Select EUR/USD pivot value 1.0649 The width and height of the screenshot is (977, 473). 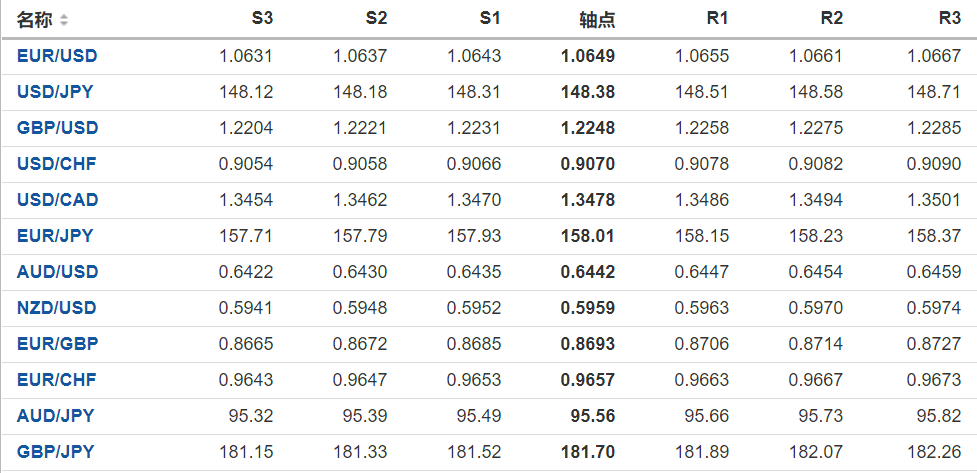589,56
